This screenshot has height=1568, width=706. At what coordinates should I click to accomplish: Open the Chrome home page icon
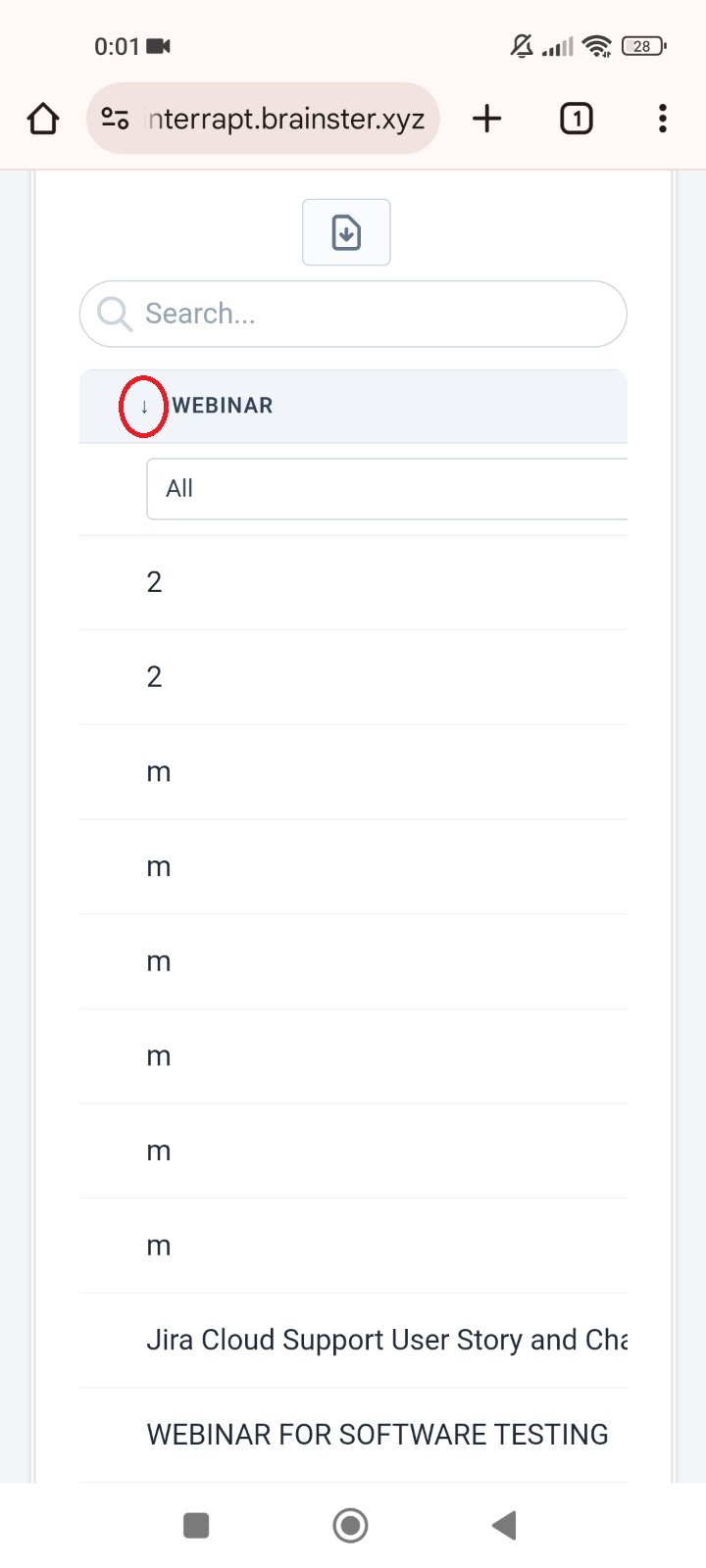(x=43, y=119)
